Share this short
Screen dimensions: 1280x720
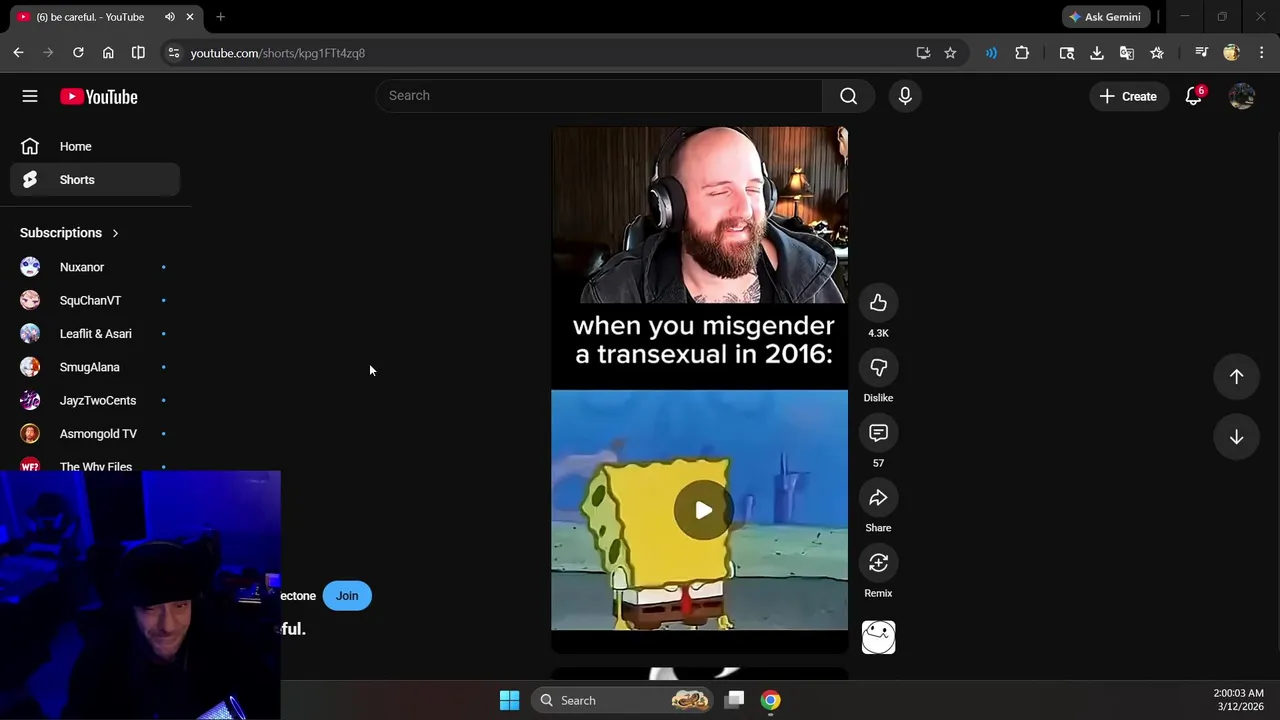pyautogui.click(x=878, y=498)
